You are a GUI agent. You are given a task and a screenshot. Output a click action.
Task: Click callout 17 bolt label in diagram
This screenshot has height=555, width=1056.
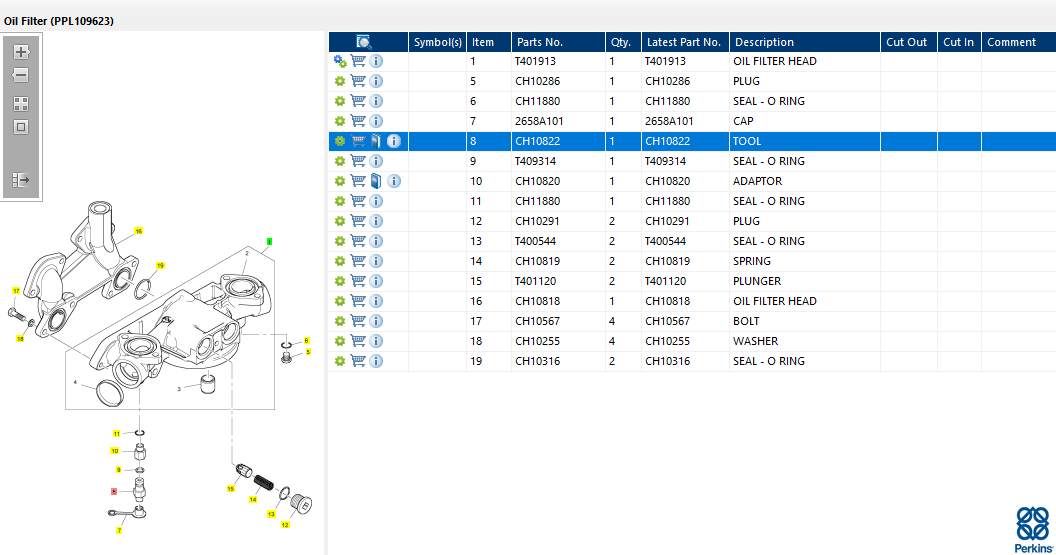(16, 291)
